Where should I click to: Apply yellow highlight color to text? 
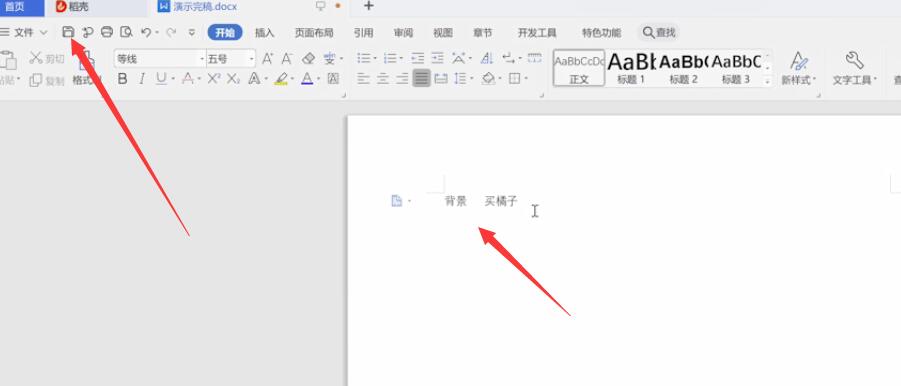point(280,79)
